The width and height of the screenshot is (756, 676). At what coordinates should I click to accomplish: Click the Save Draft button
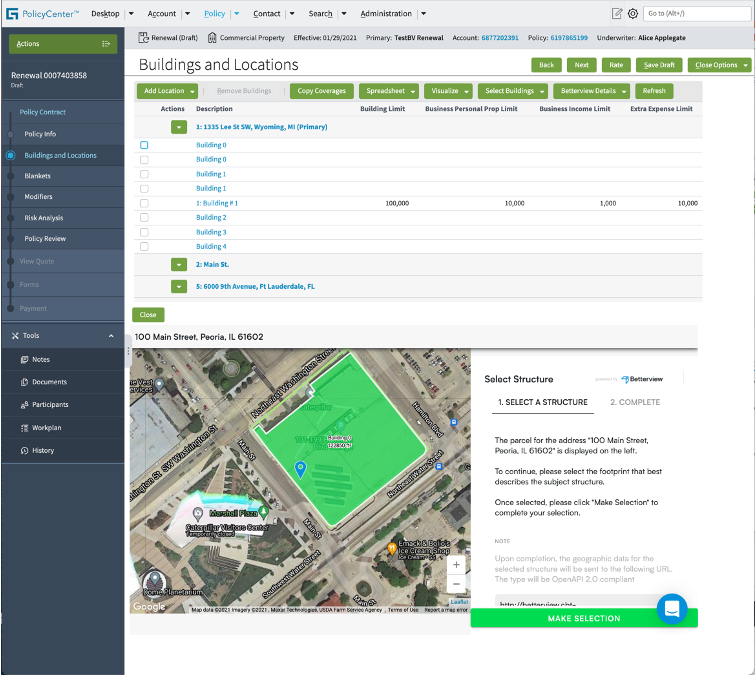point(659,65)
